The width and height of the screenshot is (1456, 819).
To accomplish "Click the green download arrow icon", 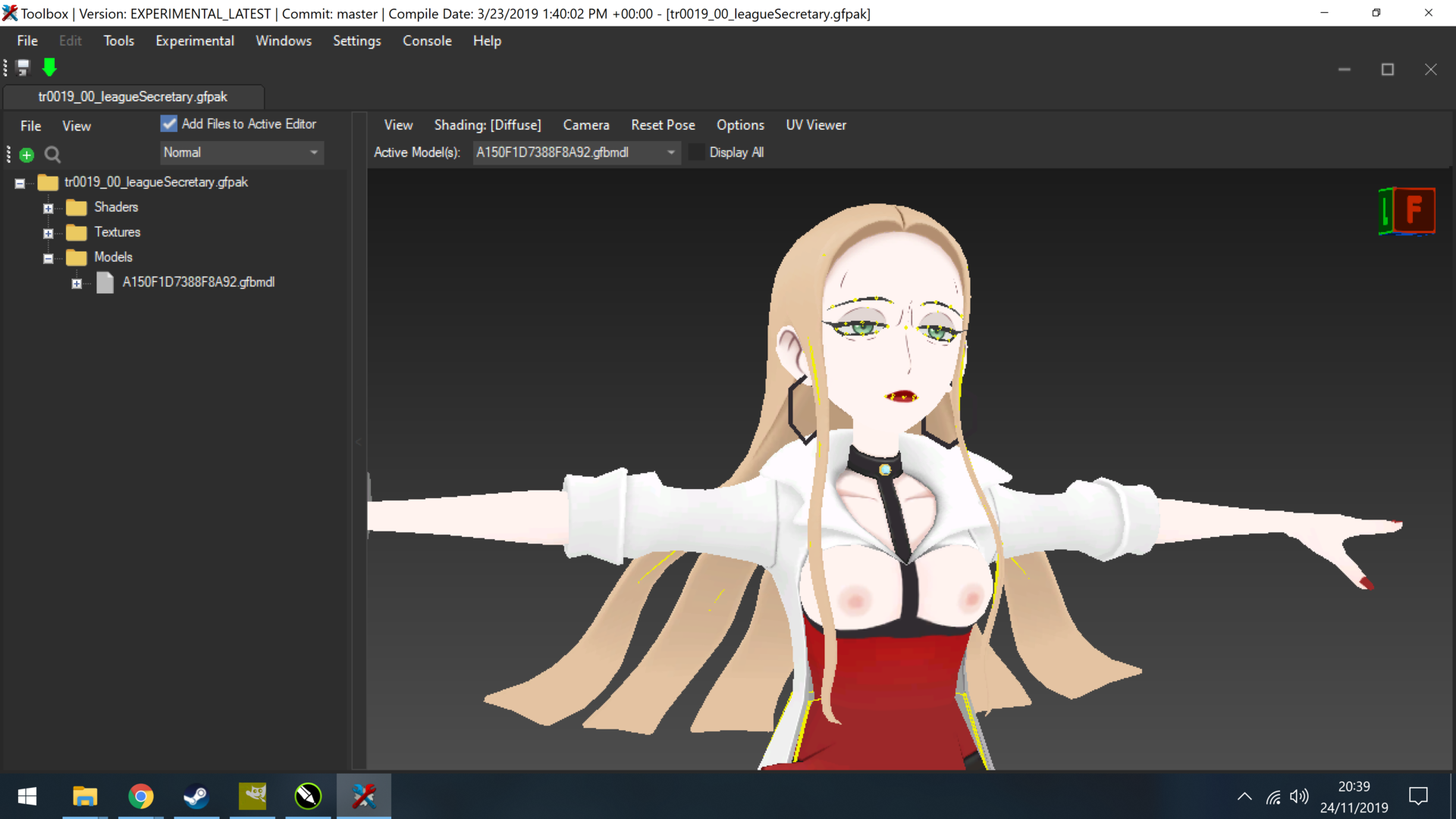I will 49,68.
